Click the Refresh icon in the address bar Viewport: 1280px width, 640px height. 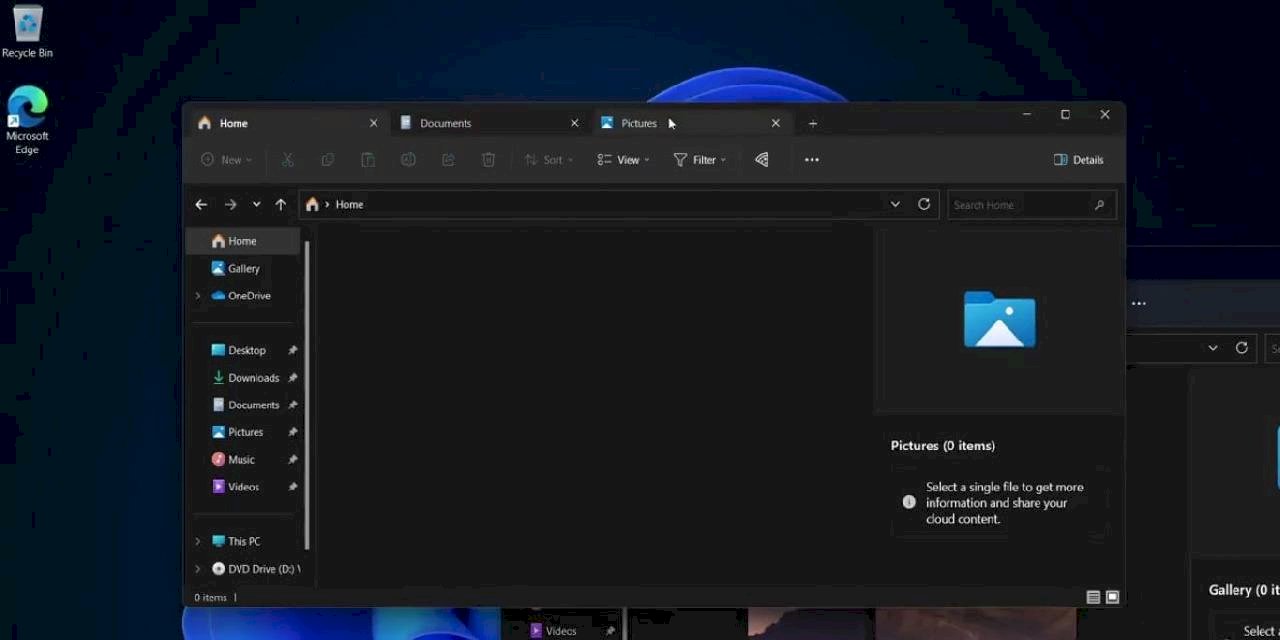tap(923, 204)
